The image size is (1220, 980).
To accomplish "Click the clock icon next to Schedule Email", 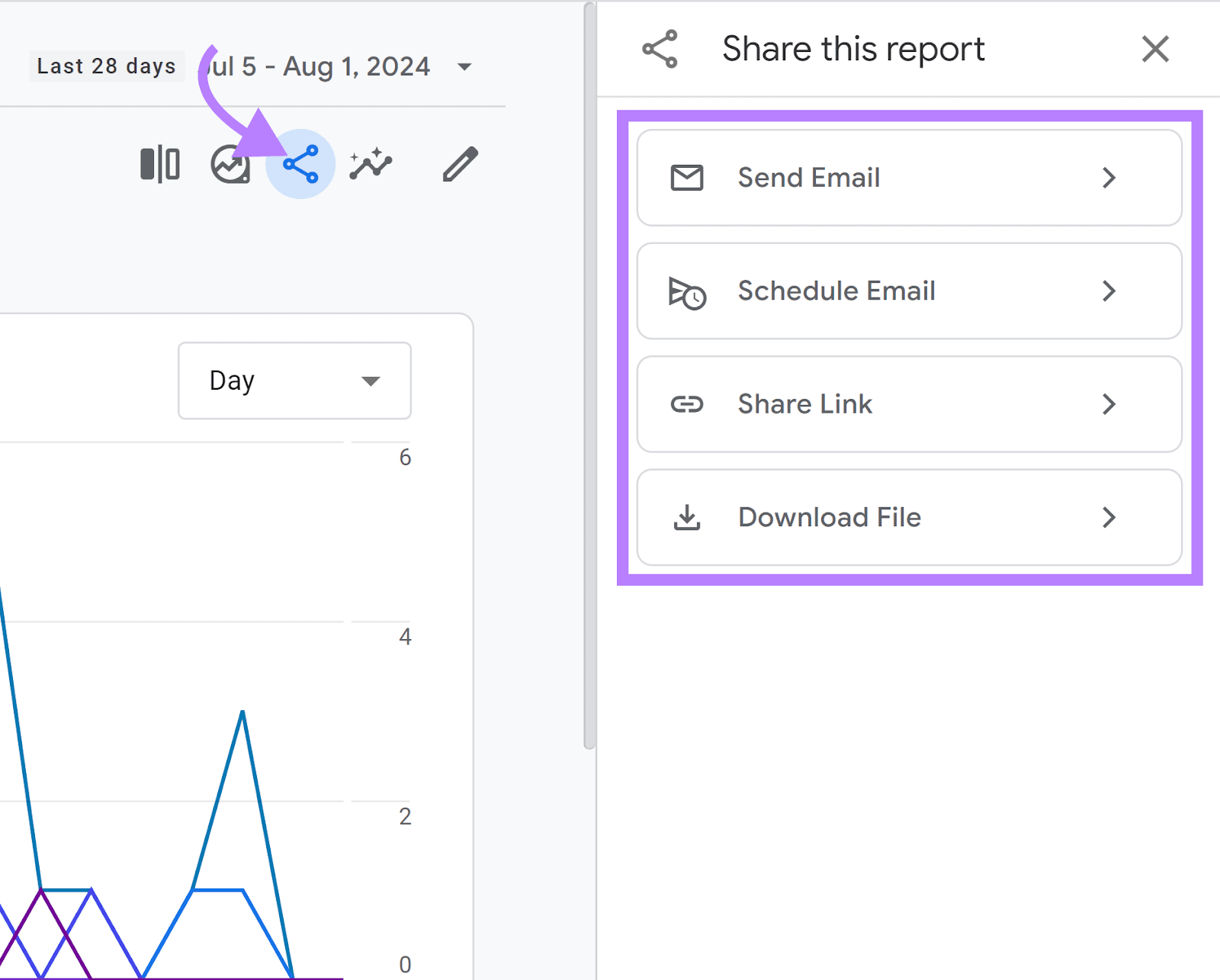I will click(685, 291).
